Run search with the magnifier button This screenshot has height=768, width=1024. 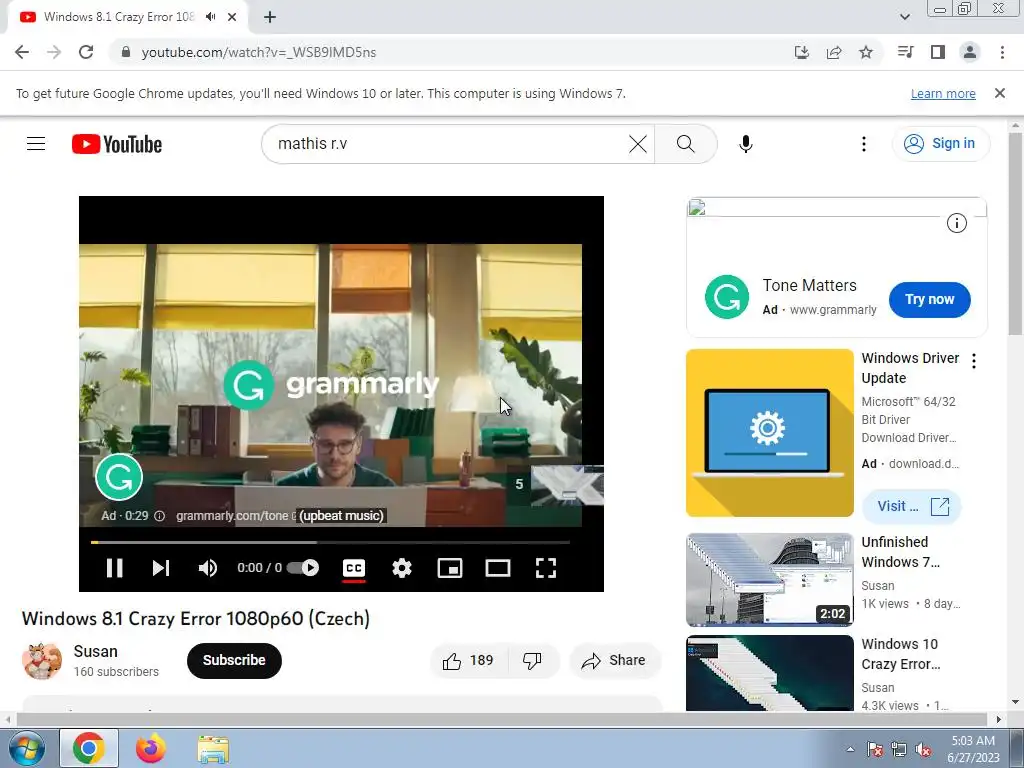tap(686, 144)
